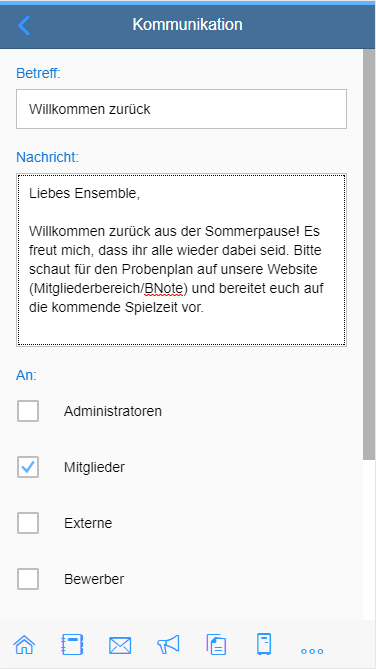Open the home icon in bottom bar
This screenshot has height=669, width=376.
(x=24, y=644)
